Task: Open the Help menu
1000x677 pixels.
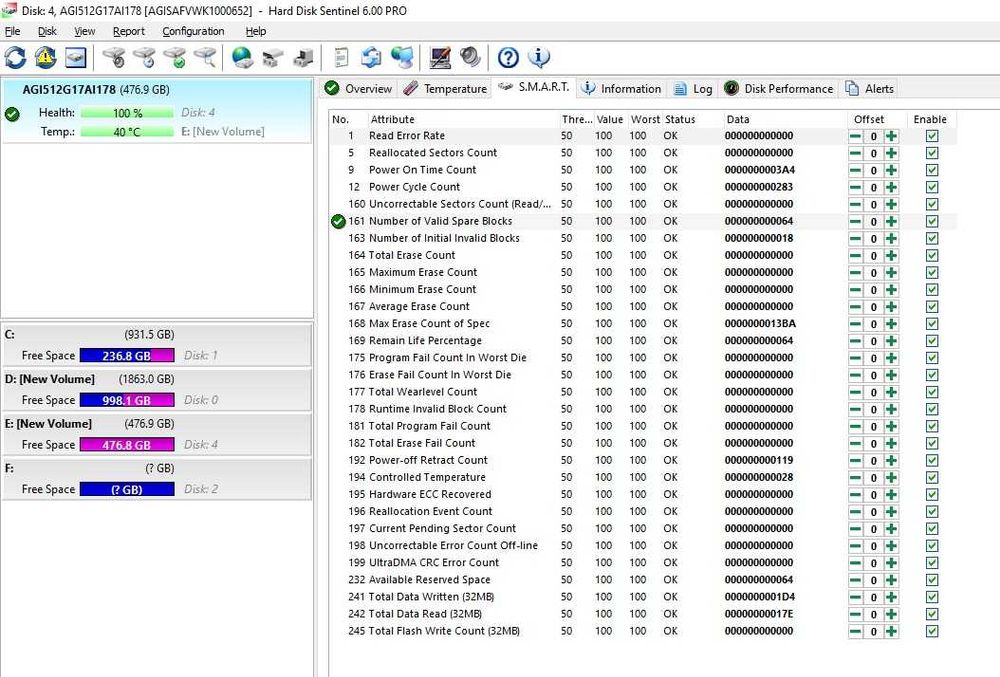Action: (x=256, y=31)
